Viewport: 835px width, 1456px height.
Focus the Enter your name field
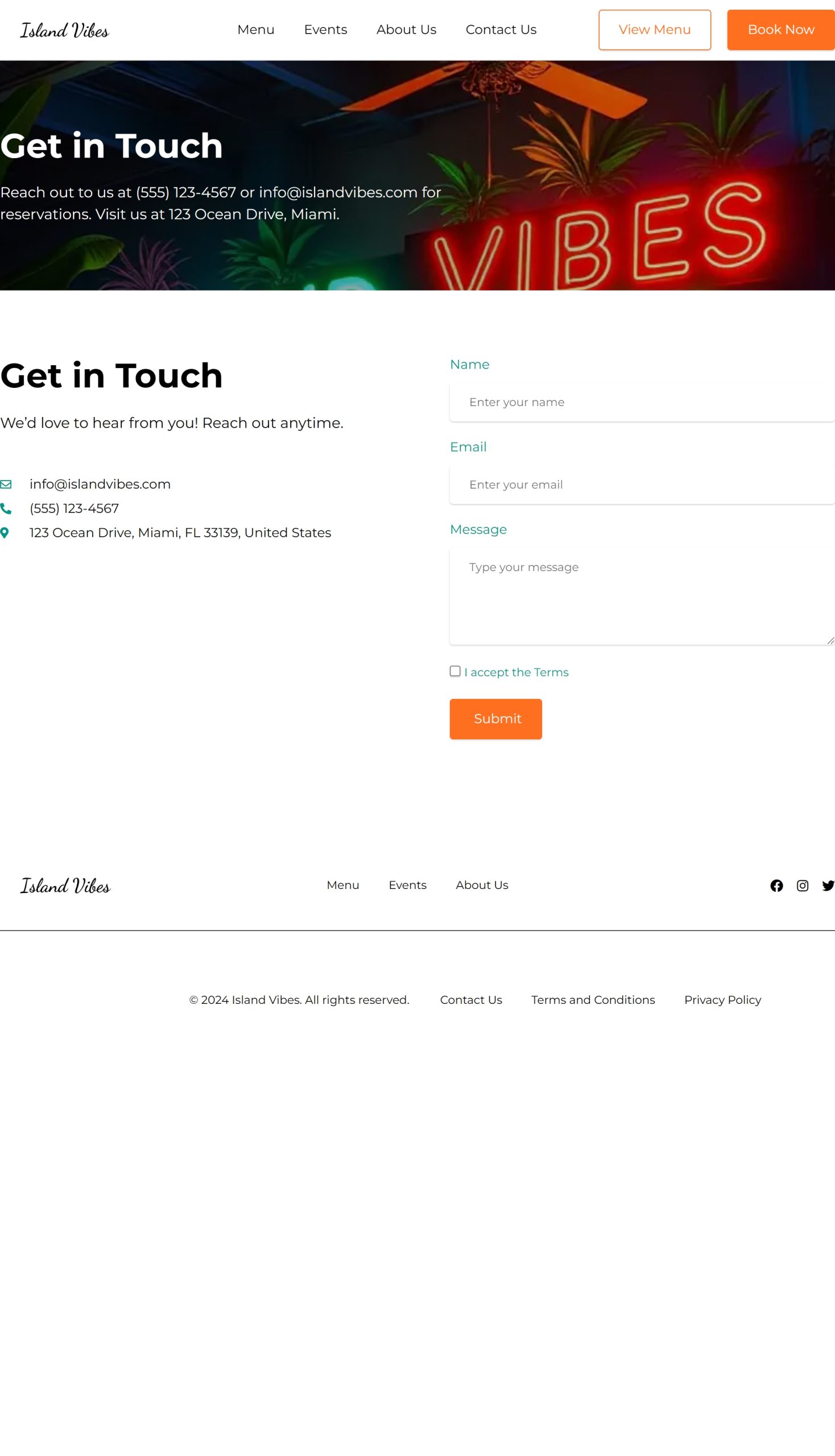(642, 402)
